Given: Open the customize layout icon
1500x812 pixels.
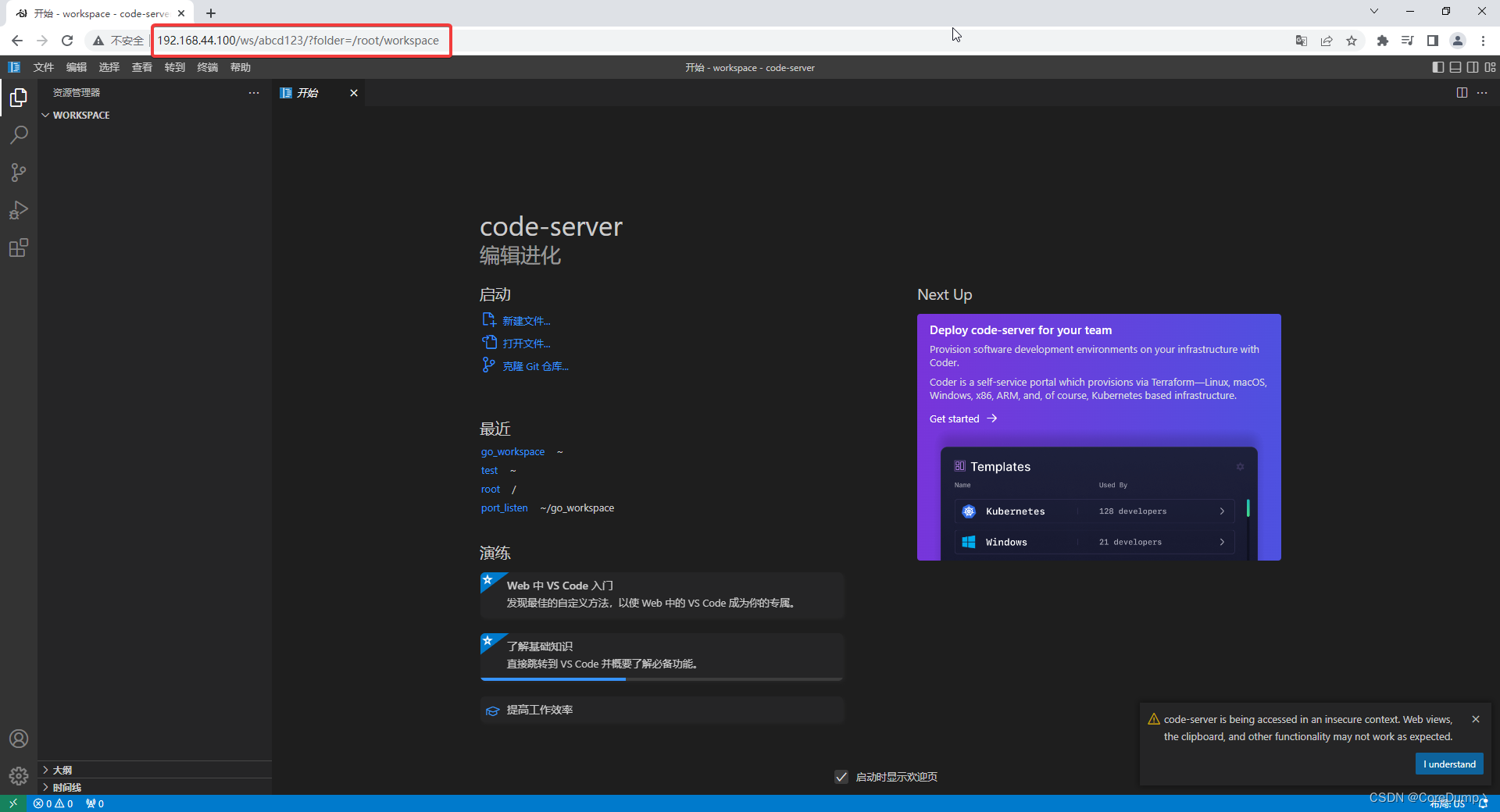Looking at the screenshot, I should 1491,67.
